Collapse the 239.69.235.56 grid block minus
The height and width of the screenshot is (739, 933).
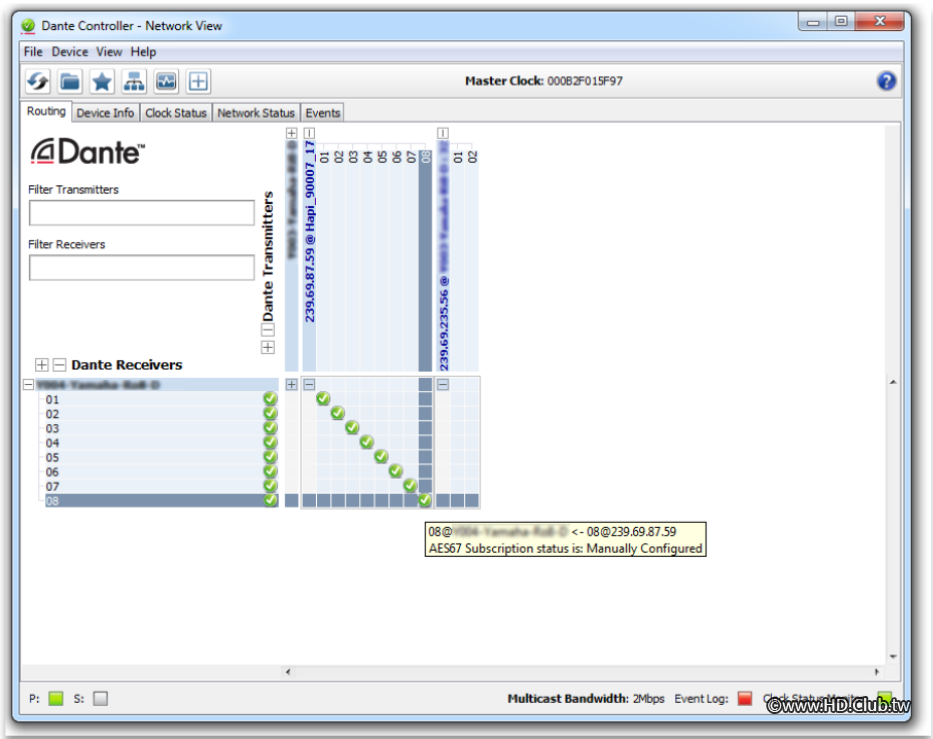[443, 384]
